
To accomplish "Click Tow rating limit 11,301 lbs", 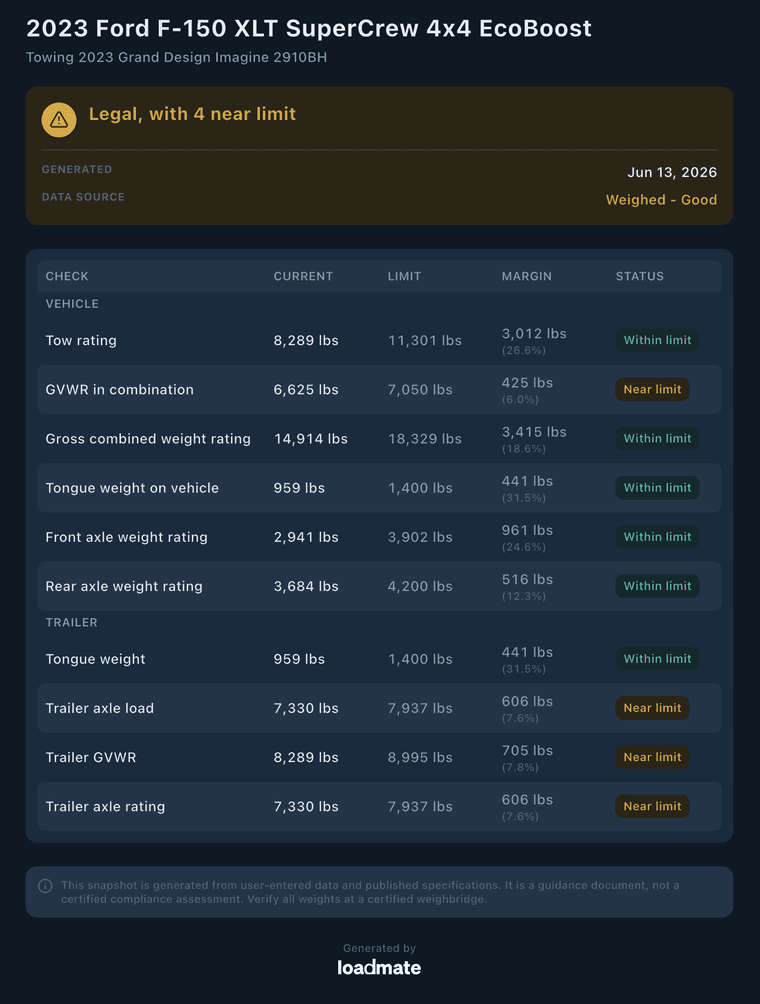I will [x=425, y=341].
